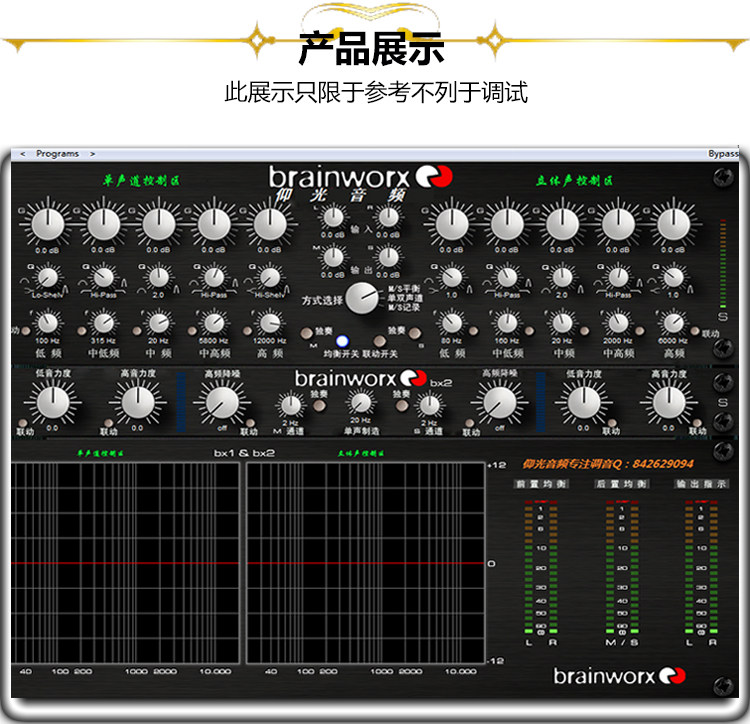Click the mono section 中高频 gain knob
The image size is (750, 724).
(214, 224)
